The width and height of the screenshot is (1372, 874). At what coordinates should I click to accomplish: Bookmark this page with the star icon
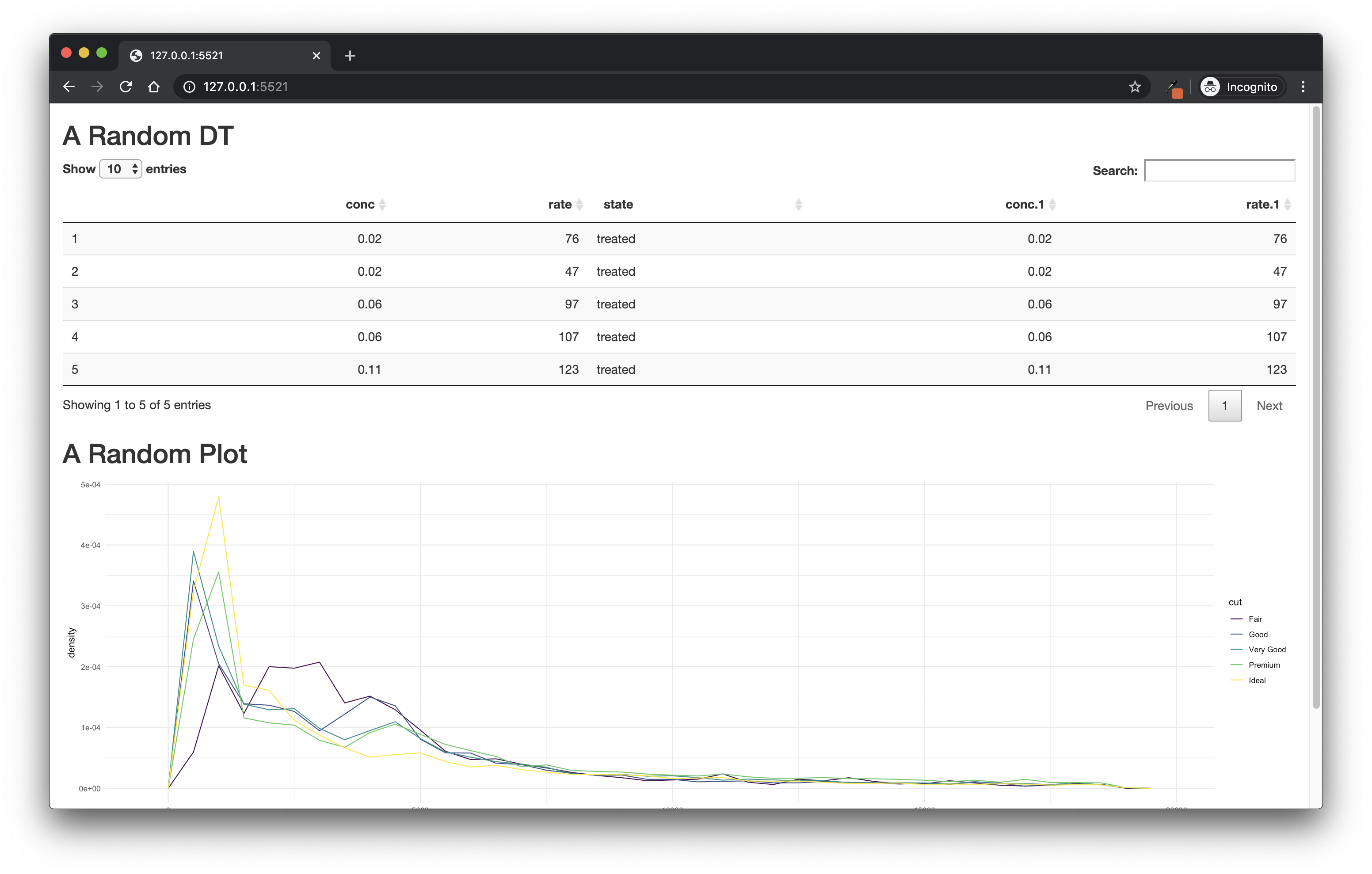[1134, 87]
